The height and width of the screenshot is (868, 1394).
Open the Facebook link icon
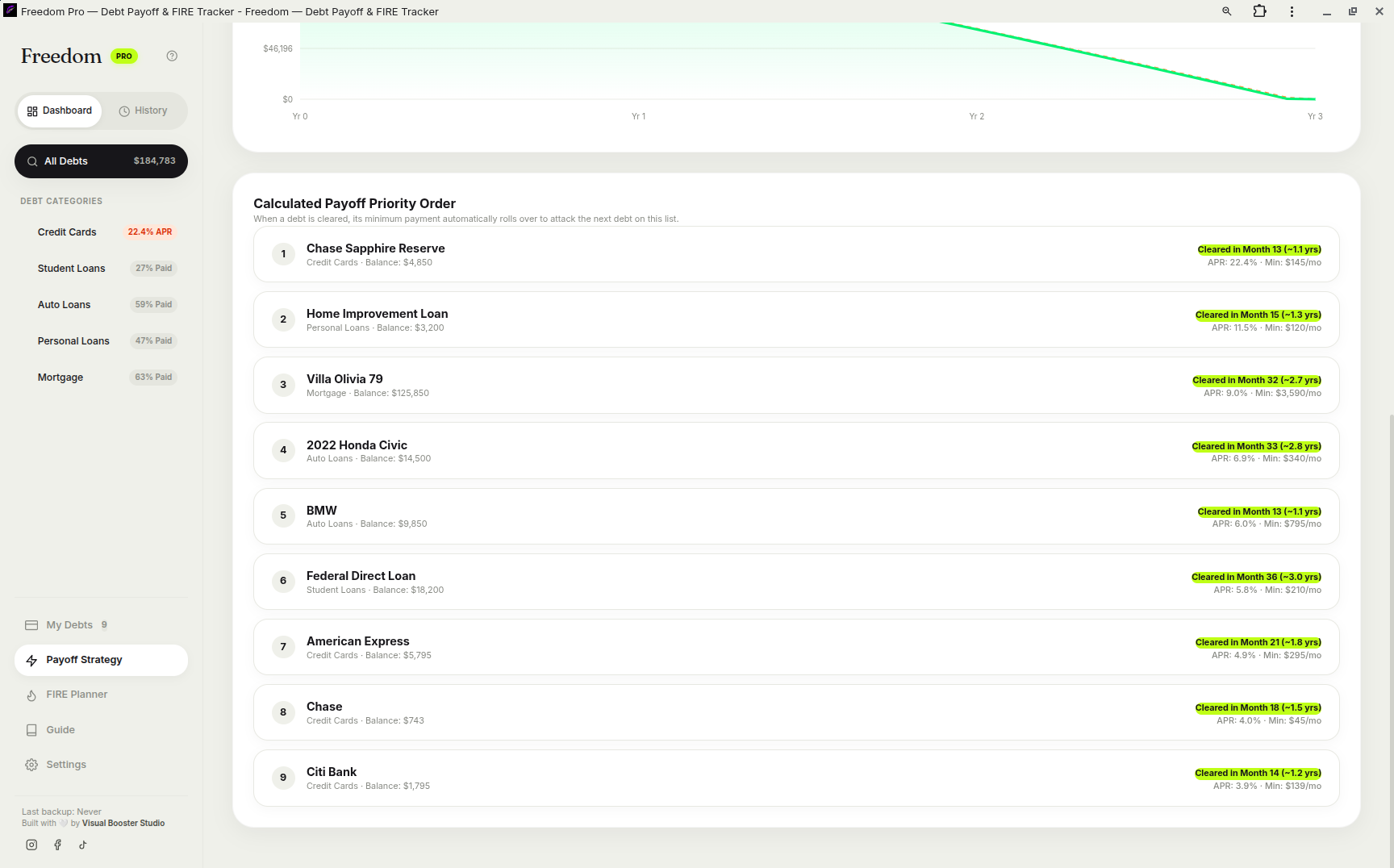click(57, 845)
